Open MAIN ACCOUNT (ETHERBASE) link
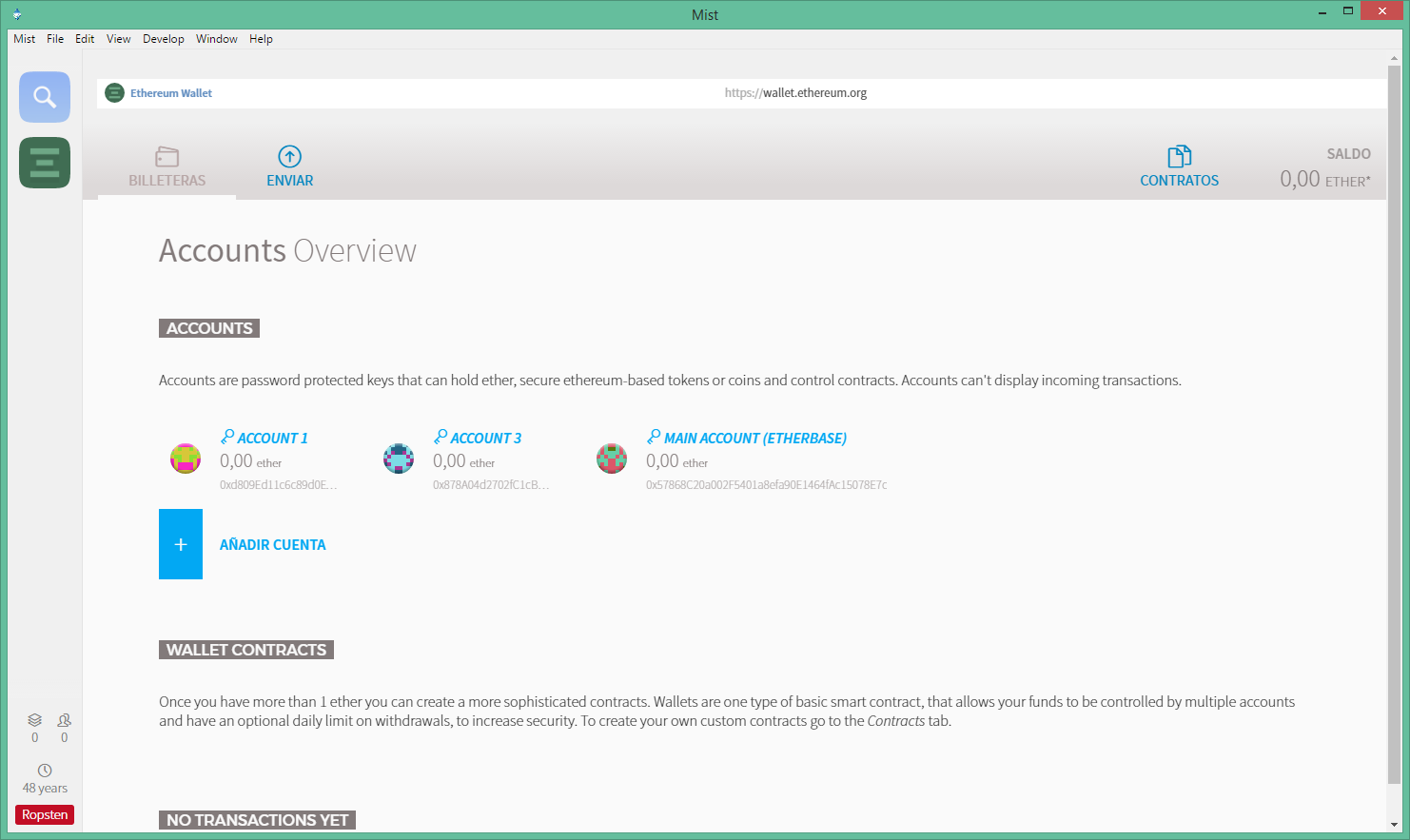 point(755,439)
